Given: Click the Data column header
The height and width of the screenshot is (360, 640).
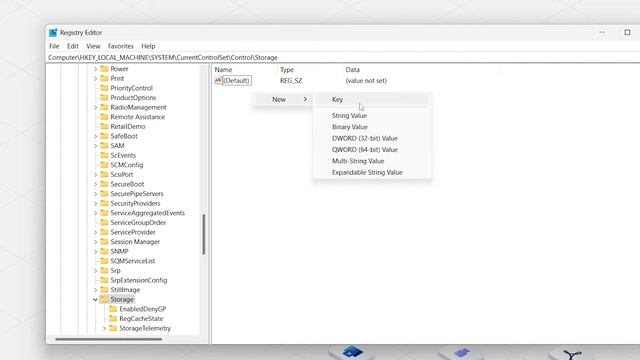Looking at the screenshot, I should (353, 70).
